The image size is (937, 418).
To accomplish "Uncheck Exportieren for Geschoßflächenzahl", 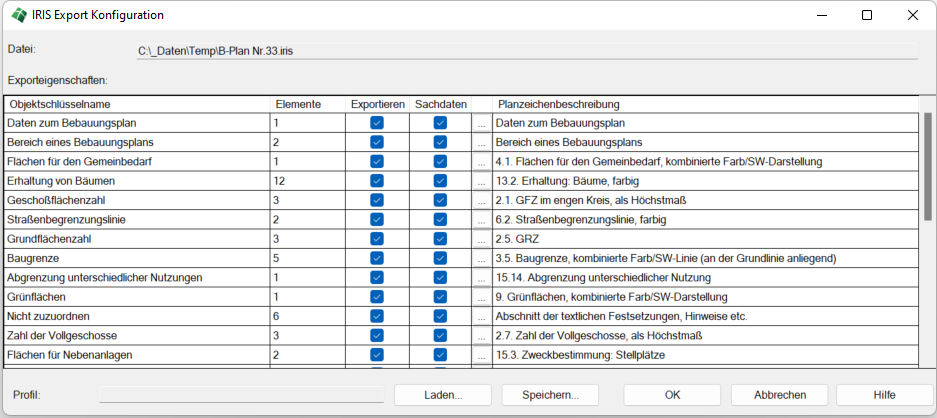I will [x=377, y=200].
